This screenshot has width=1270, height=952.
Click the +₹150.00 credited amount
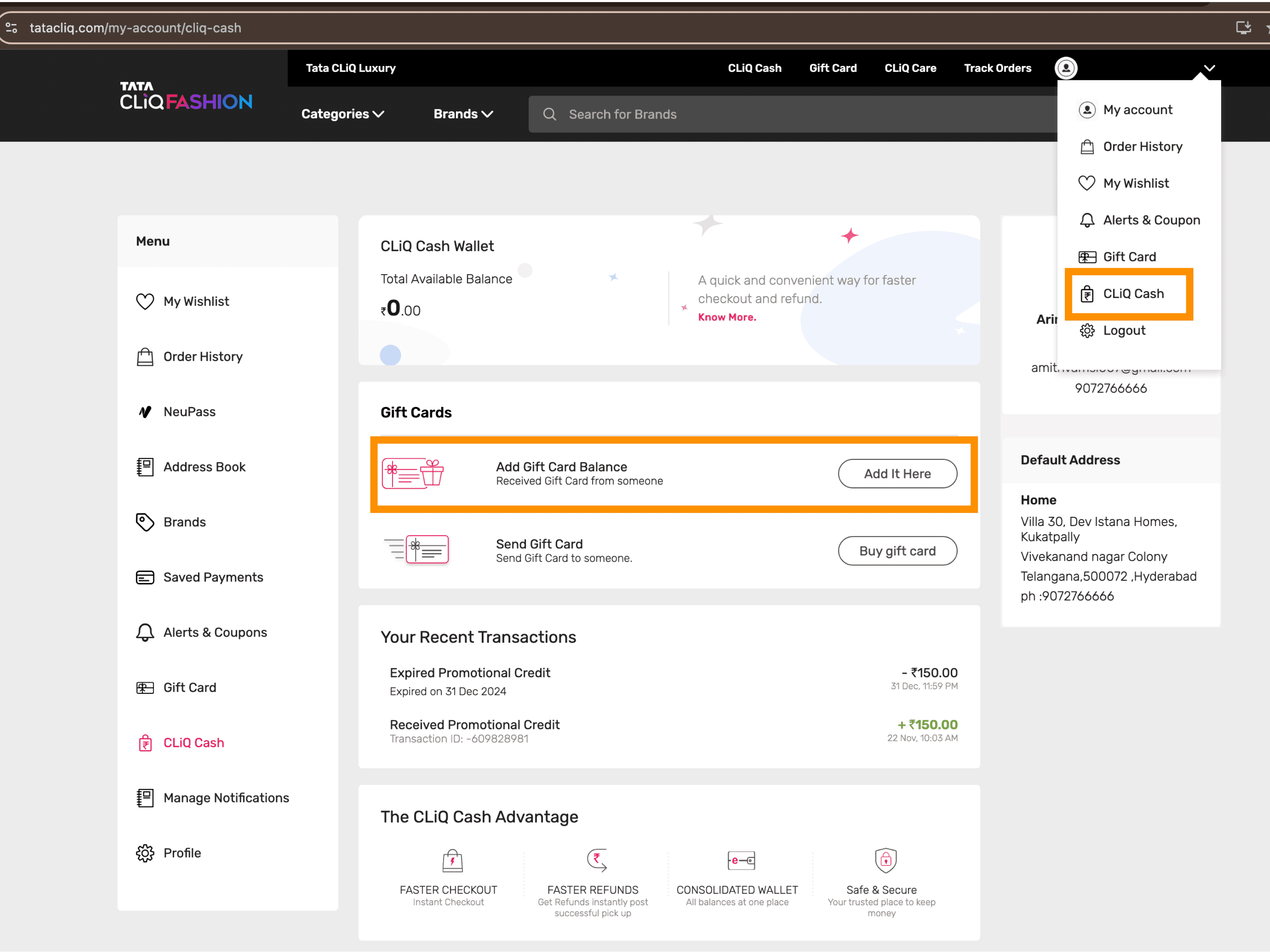pyautogui.click(x=928, y=725)
